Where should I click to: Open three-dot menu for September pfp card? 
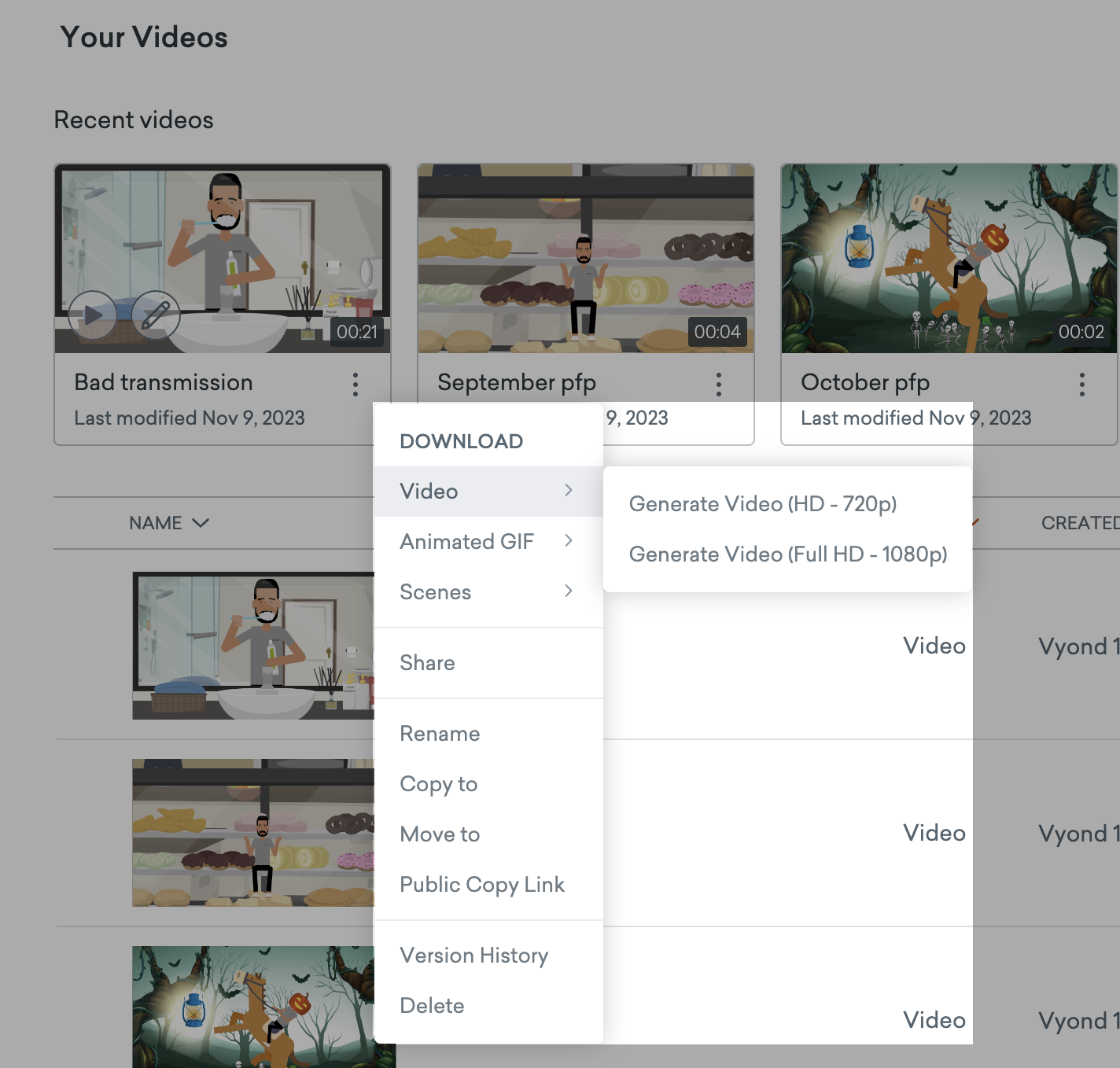pos(719,385)
